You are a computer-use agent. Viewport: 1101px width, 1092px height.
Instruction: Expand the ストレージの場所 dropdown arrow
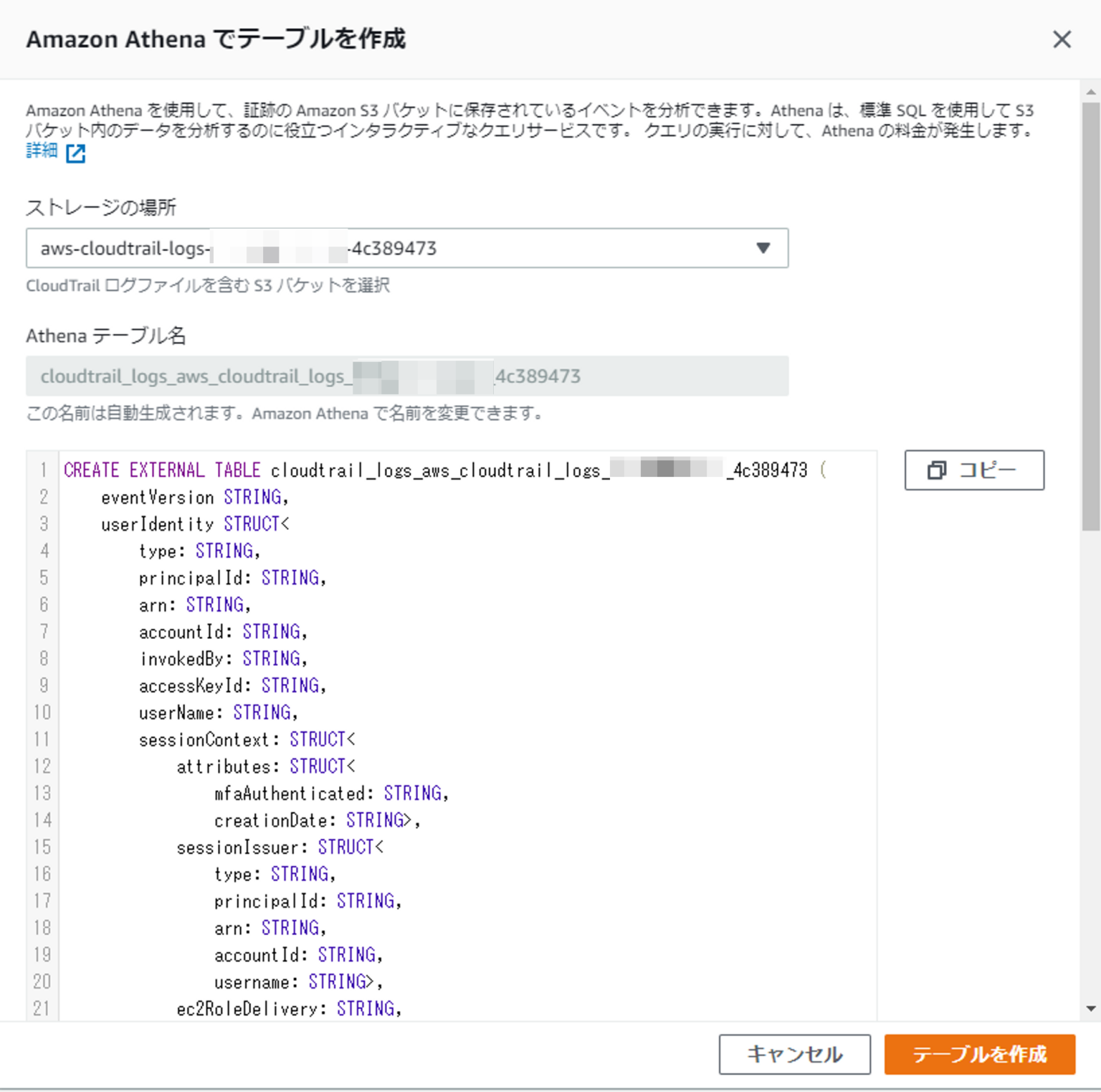763,248
